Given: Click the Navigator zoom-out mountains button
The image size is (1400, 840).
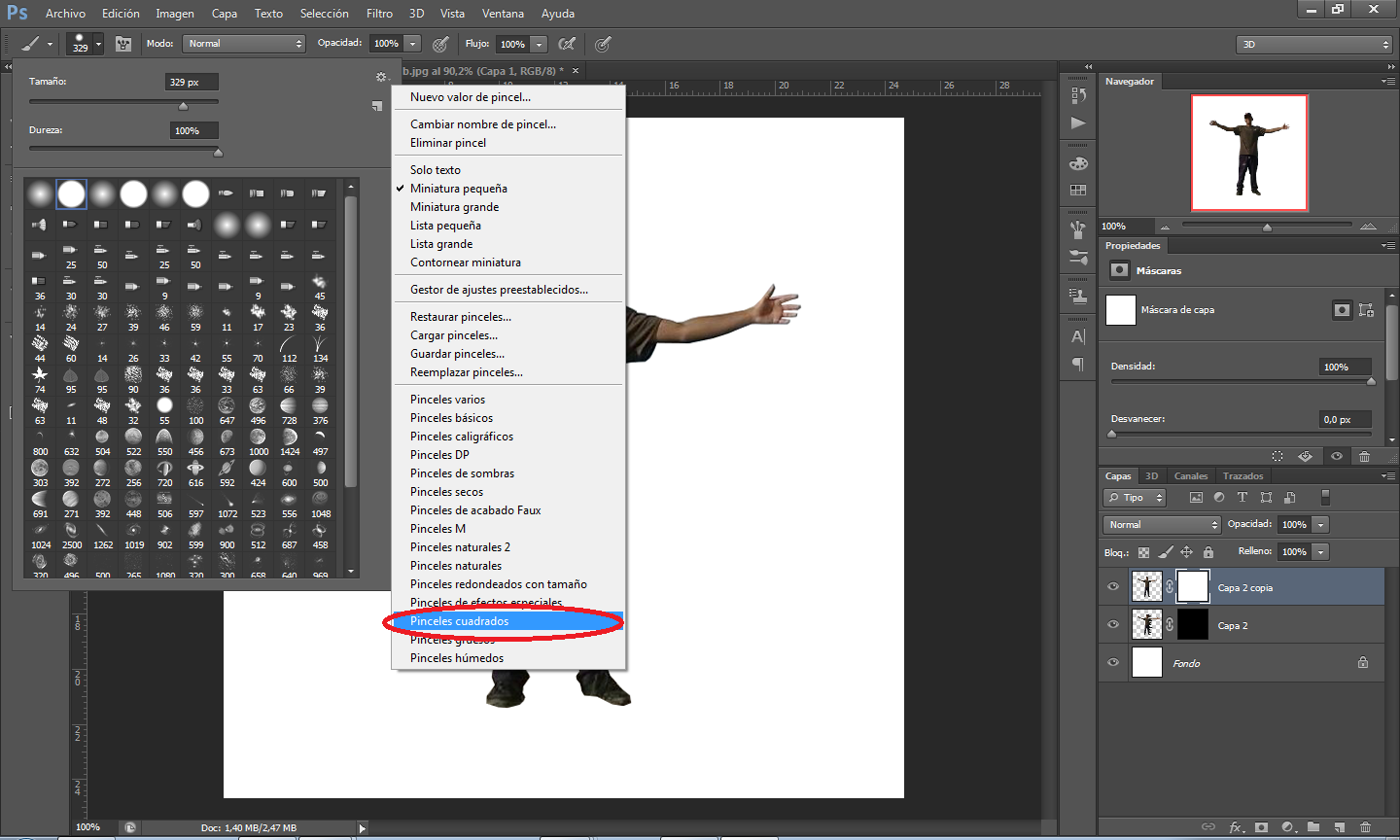Looking at the screenshot, I should [1165, 227].
